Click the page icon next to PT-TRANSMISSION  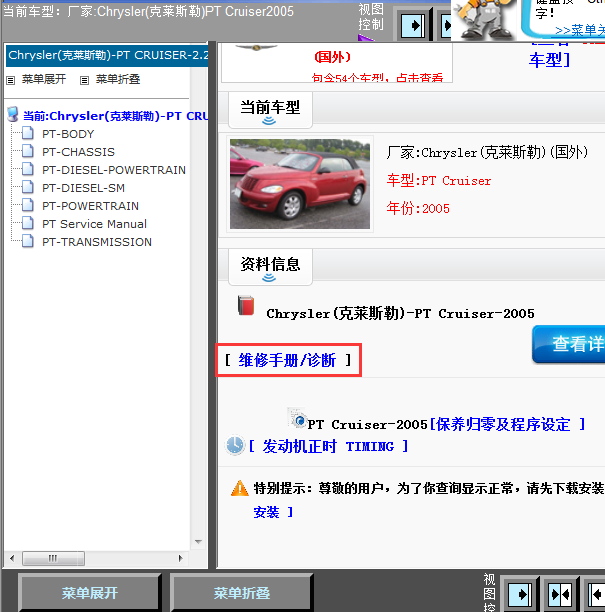[x=27, y=241]
